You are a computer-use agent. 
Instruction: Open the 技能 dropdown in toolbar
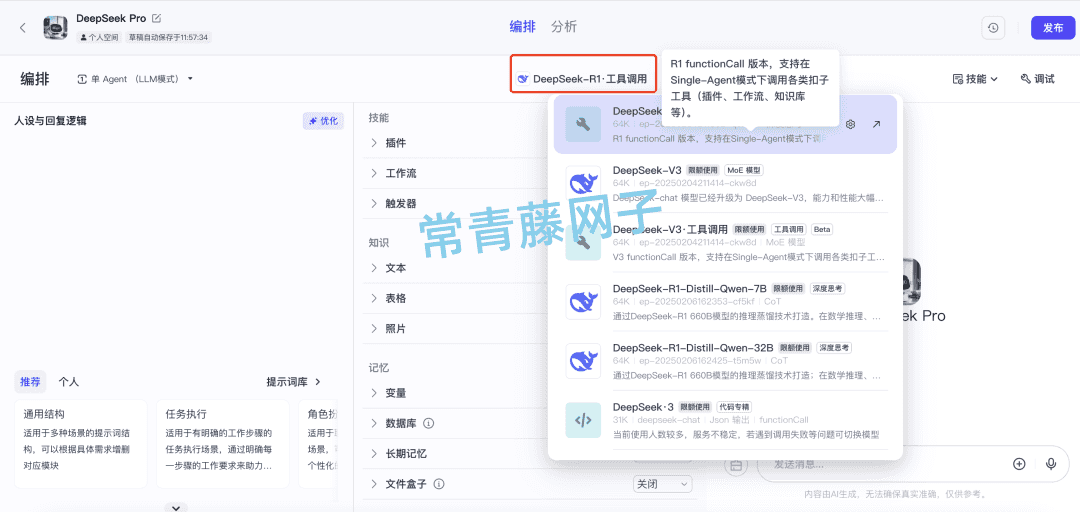pyautogui.click(x=975, y=79)
